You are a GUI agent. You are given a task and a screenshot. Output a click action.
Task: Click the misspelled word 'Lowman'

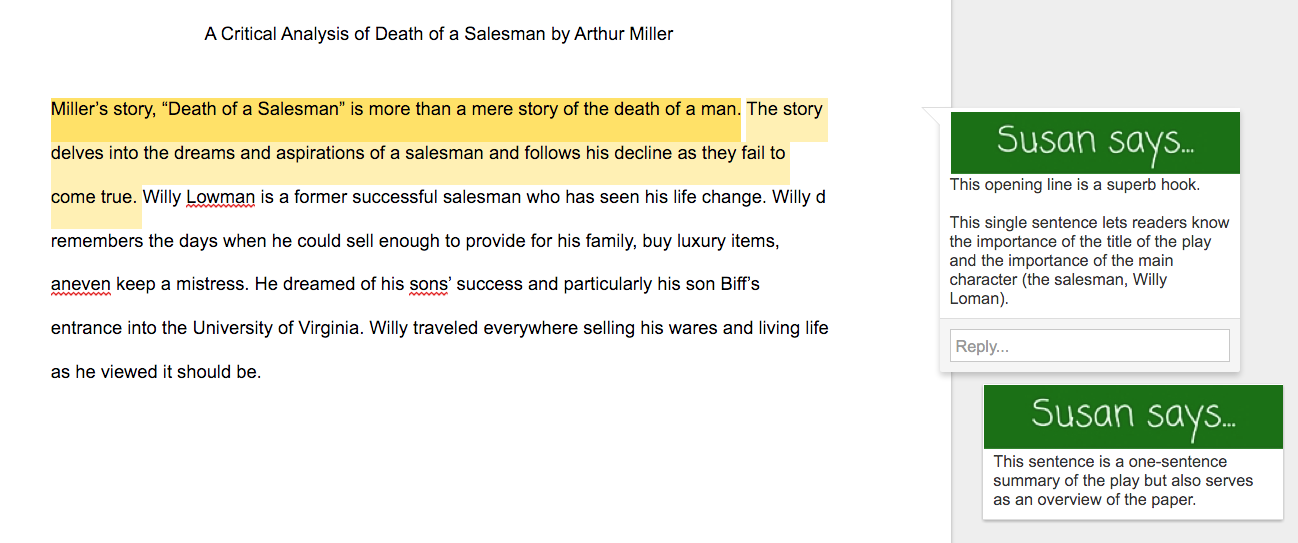coord(220,197)
